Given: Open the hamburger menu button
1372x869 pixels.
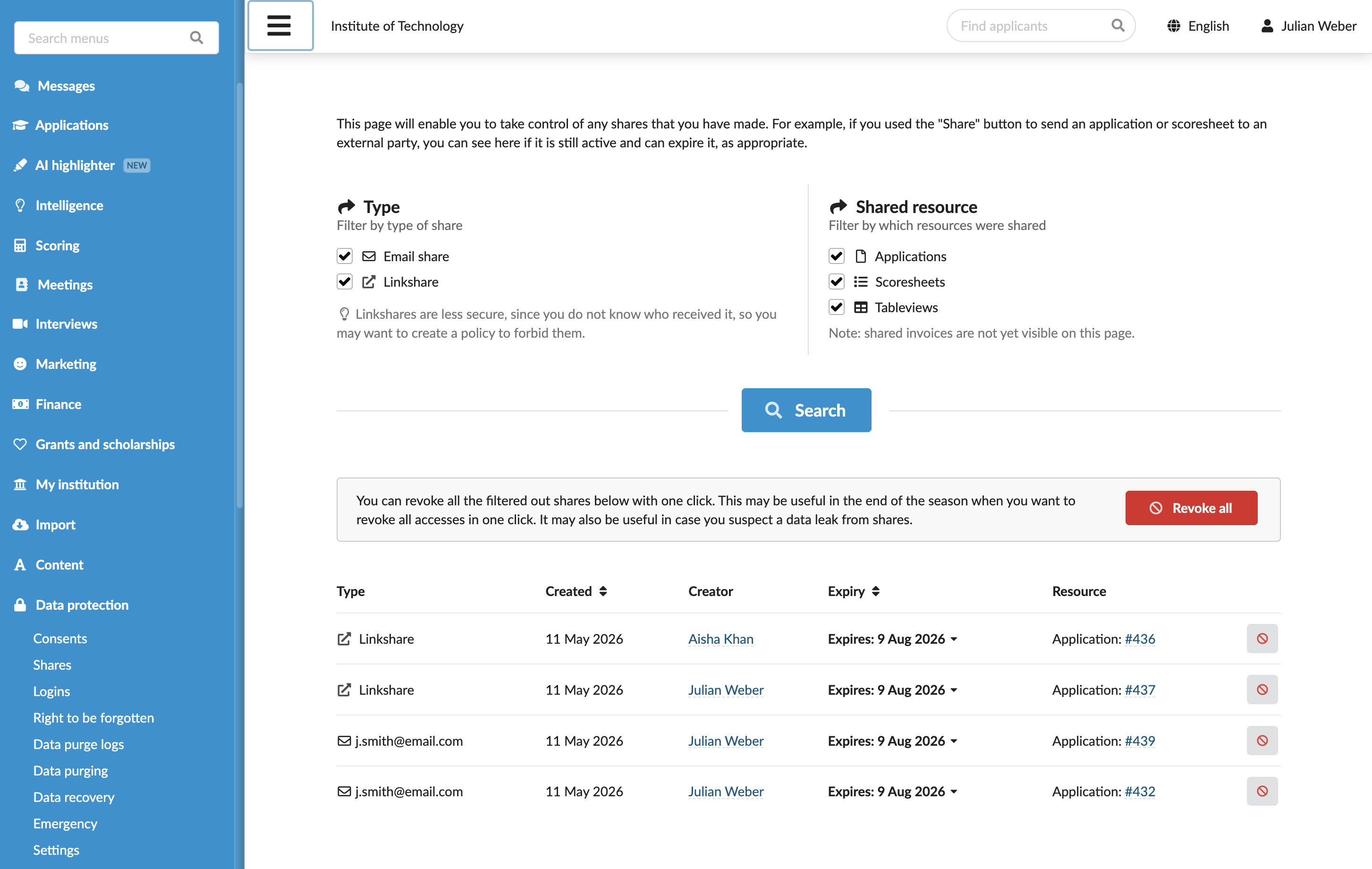Looking at the screenshot, I should pos(280,26).
